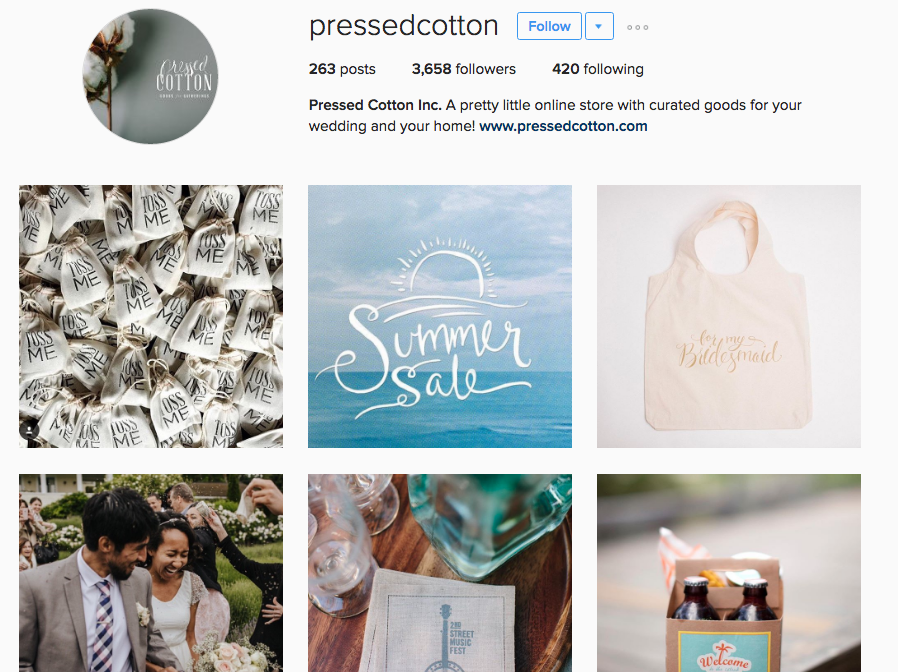This screenshot has width=898, height=672.
Task: Click the guitar emblem on the napkin photo
Action: [445, 637]
